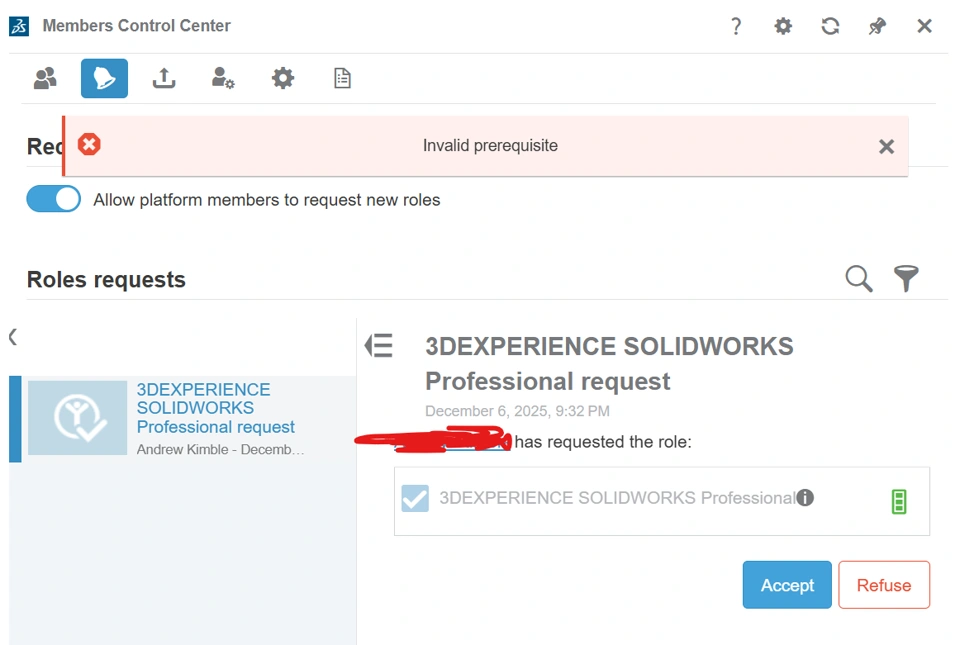Toggle Allow platform members to request roles
Viewport: 960px width, 645px height.
tap(54, 199)
